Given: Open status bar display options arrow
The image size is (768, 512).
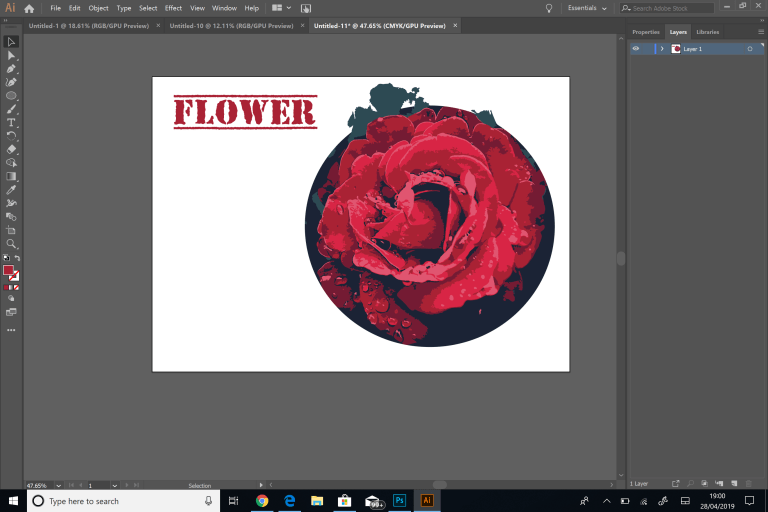Looking at the screenshot, I should pos(261,485).
